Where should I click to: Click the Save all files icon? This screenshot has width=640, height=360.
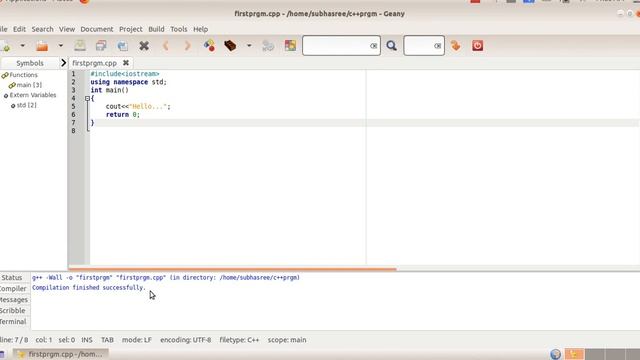click(101, 46)
